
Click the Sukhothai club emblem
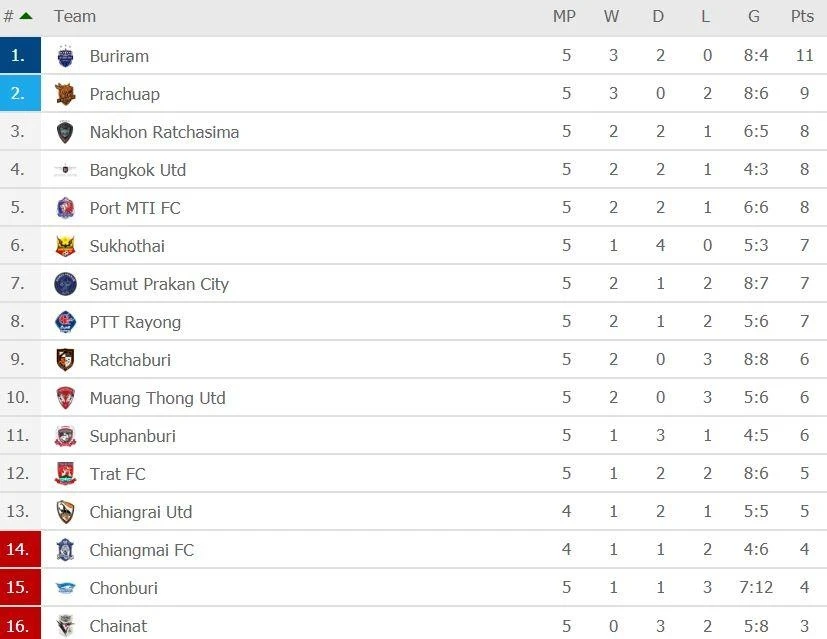click(64, 246)
